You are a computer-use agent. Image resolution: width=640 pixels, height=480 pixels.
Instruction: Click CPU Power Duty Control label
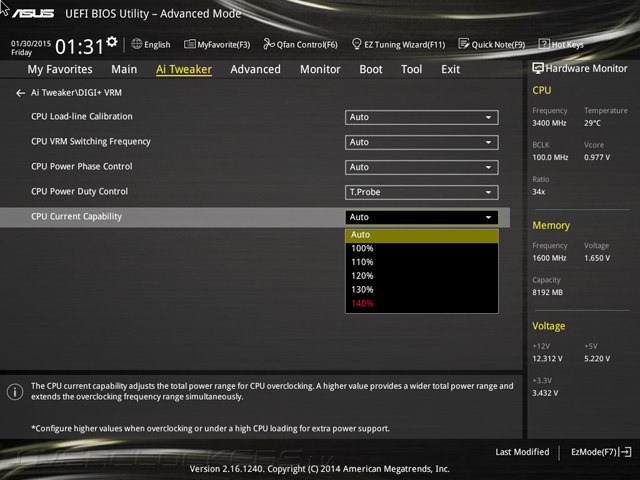coord(79,191)
